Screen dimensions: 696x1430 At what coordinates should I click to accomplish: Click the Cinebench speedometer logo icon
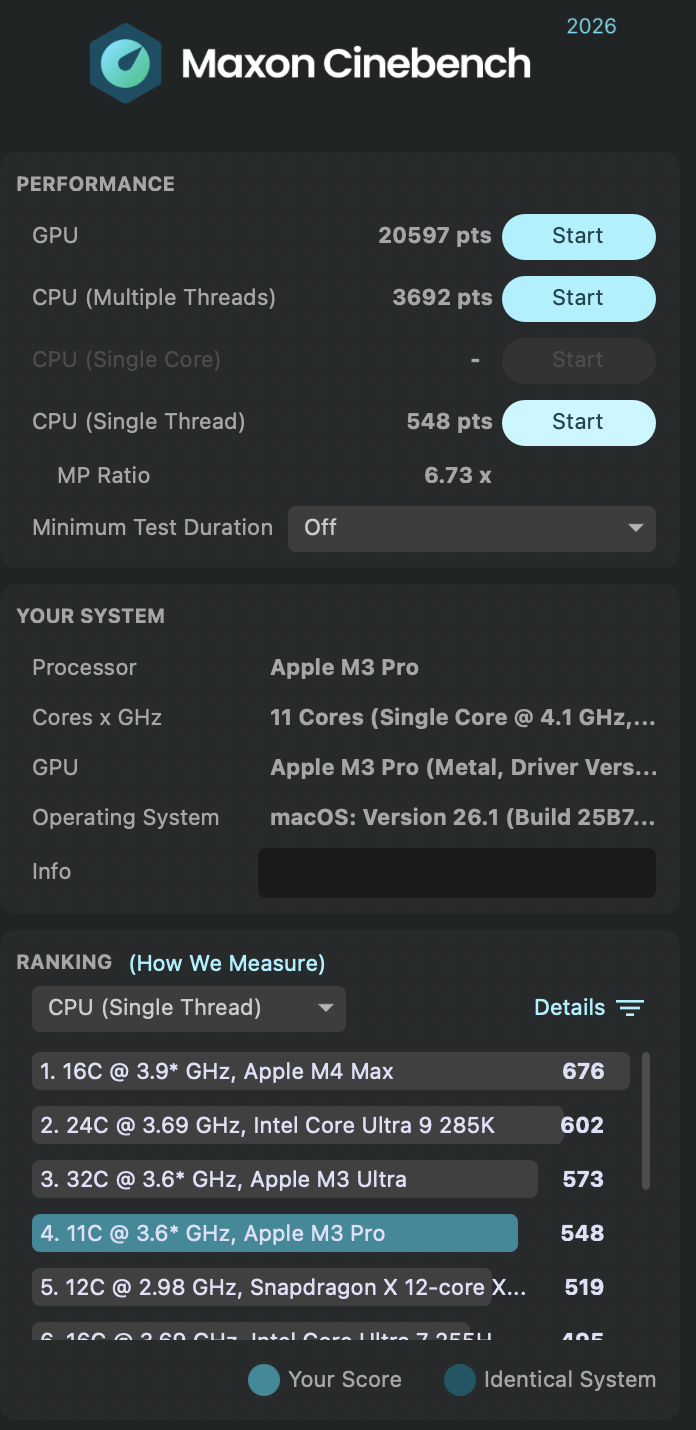tap(125, 63)
